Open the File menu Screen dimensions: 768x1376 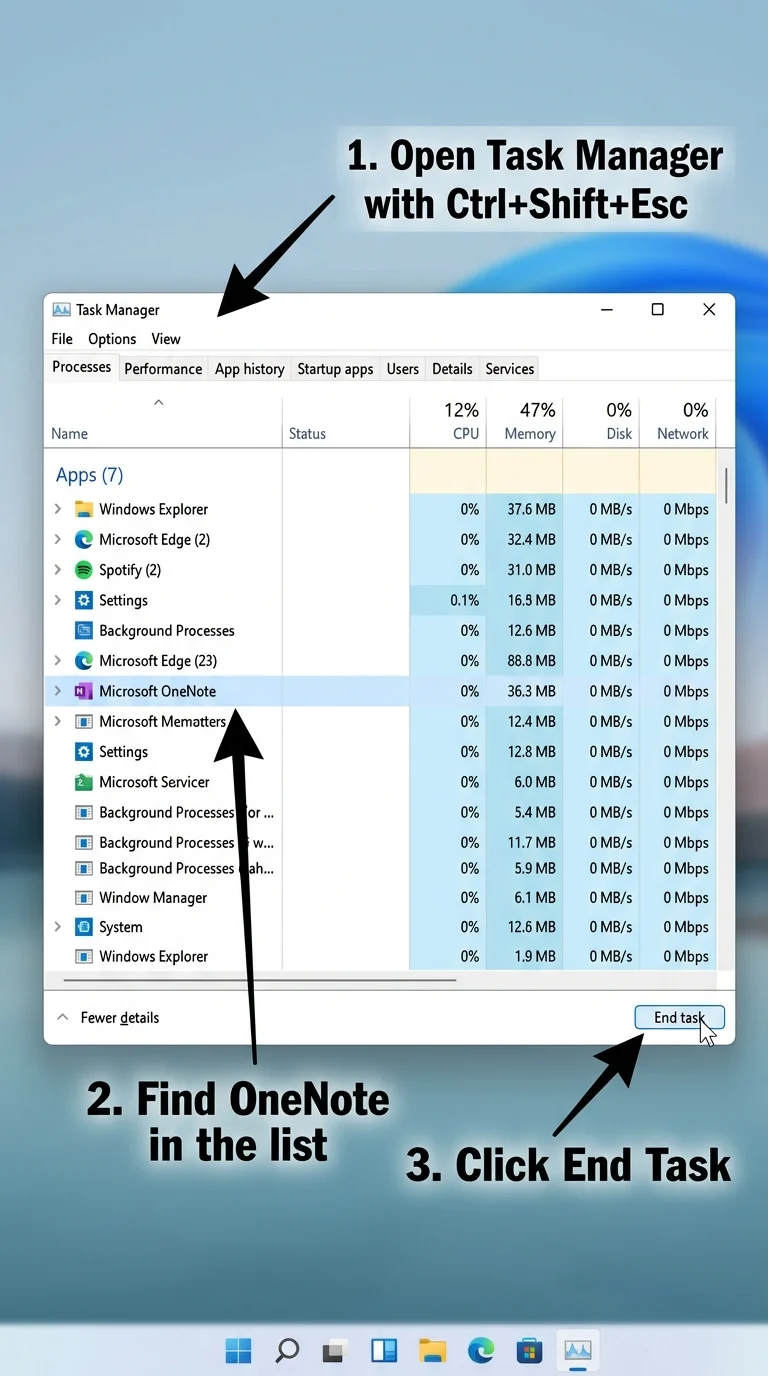tap(62, 339)
